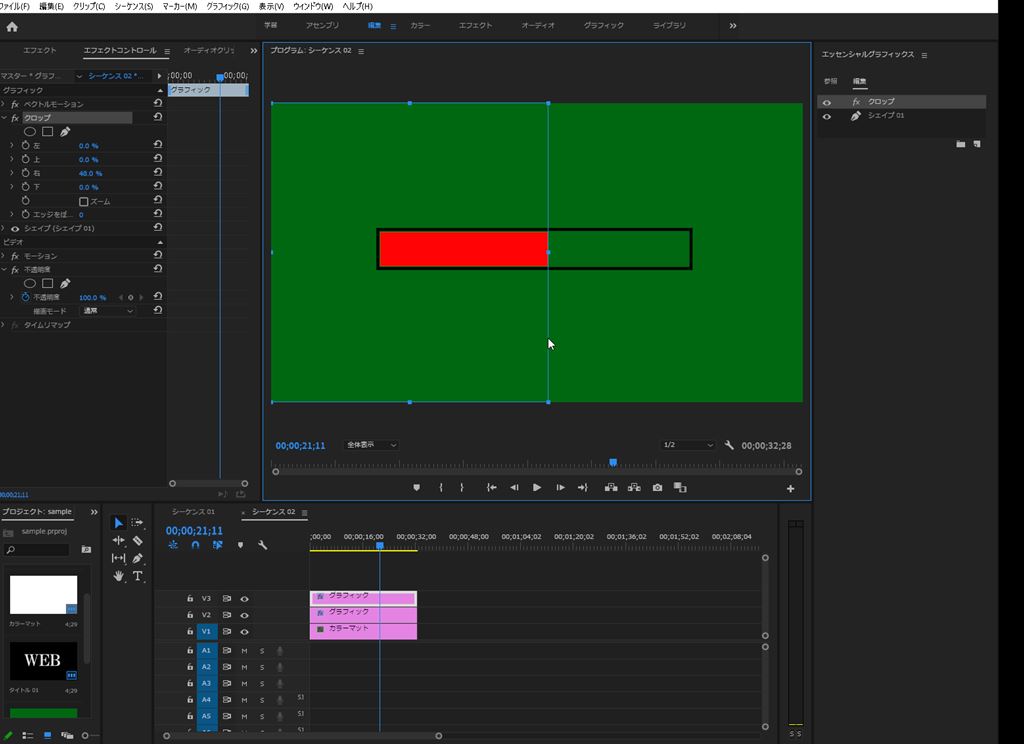The width and height of the screenshot is (1024, 744).
Task: Click the 右 crop value 48.0 %
Action: 90,173
